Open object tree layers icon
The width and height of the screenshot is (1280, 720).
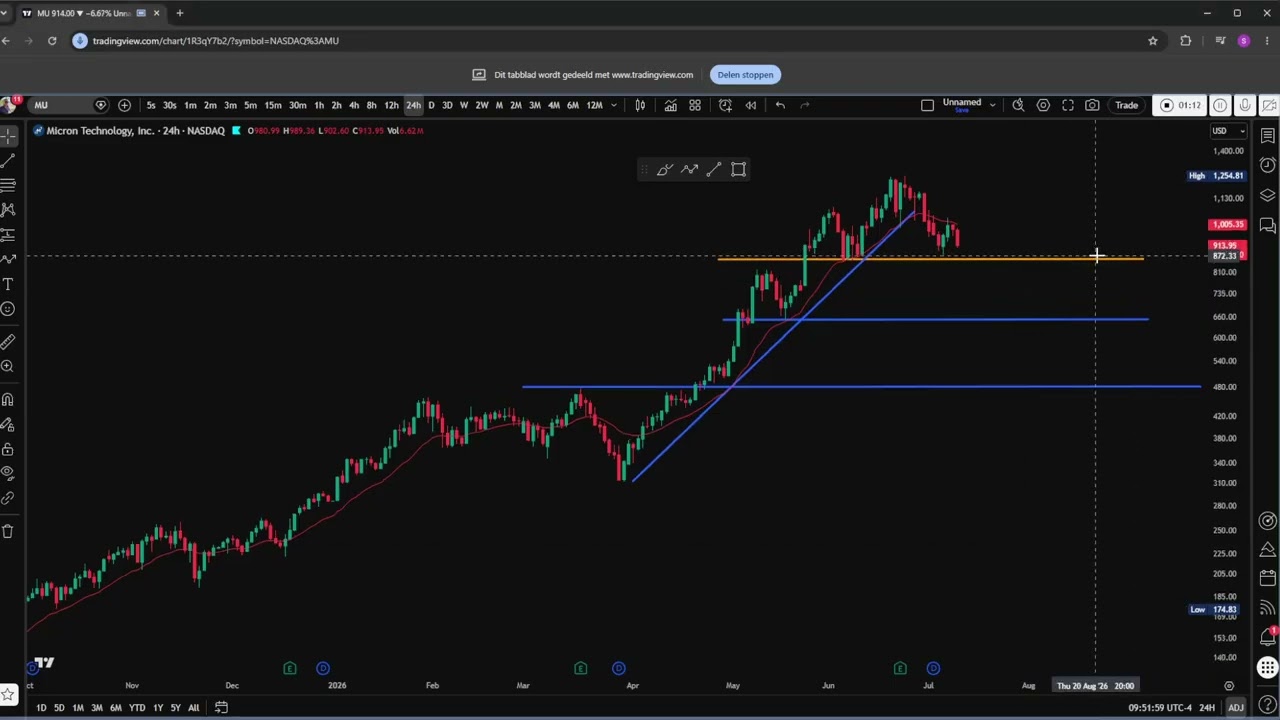[1268, 195]
